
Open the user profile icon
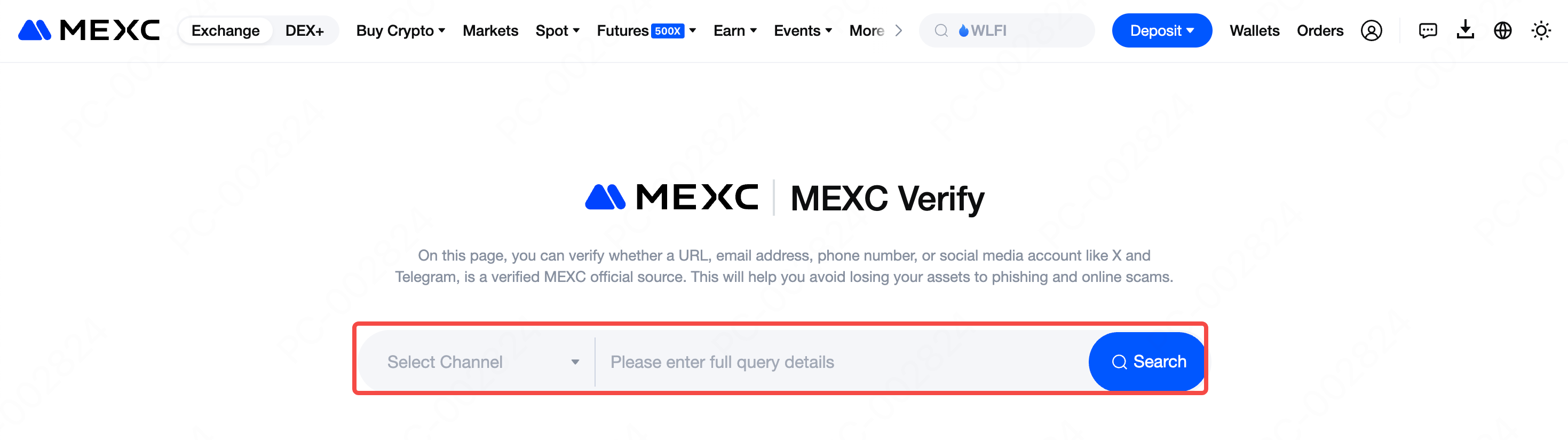(1371, 30)
